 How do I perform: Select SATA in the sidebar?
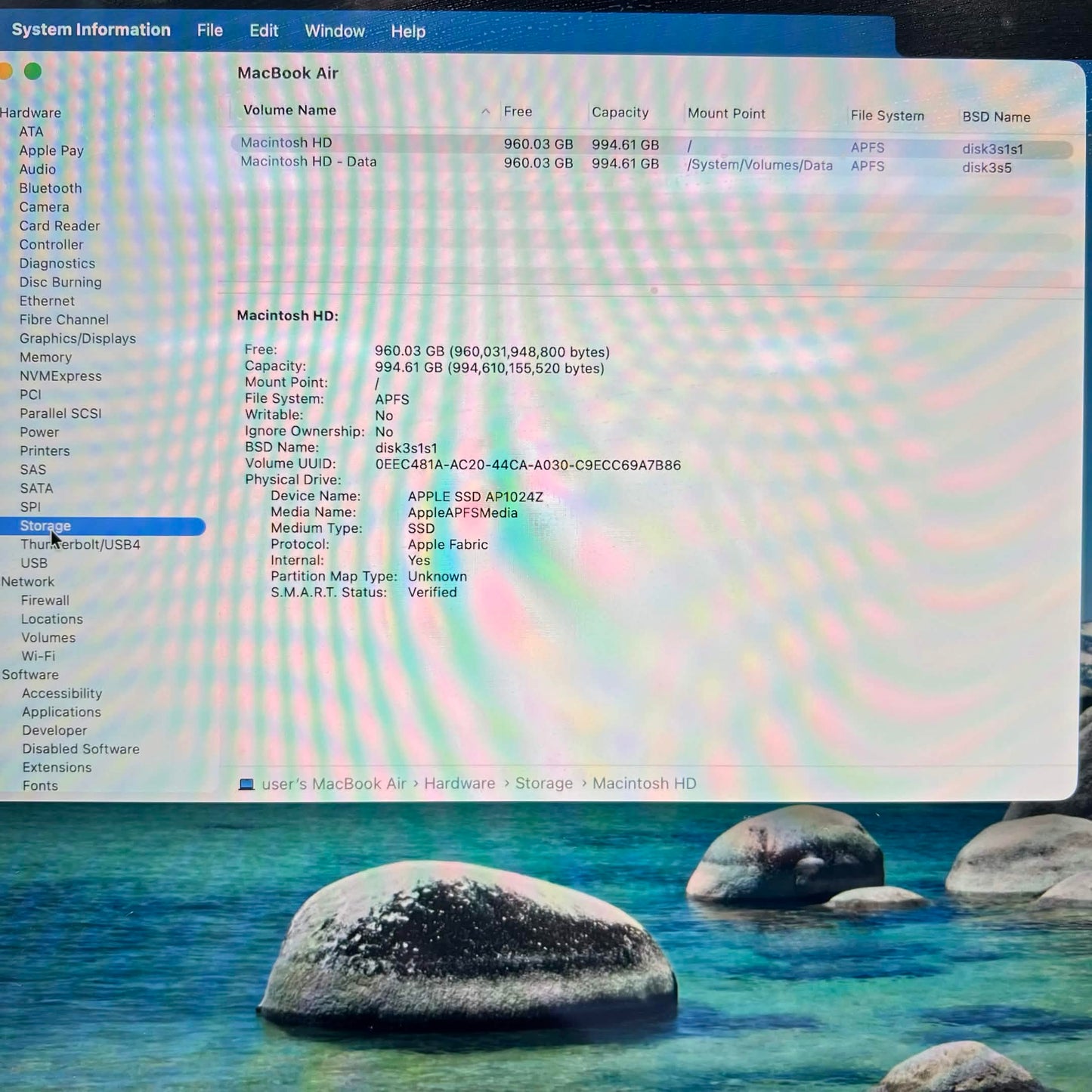(x=36, y=488)
